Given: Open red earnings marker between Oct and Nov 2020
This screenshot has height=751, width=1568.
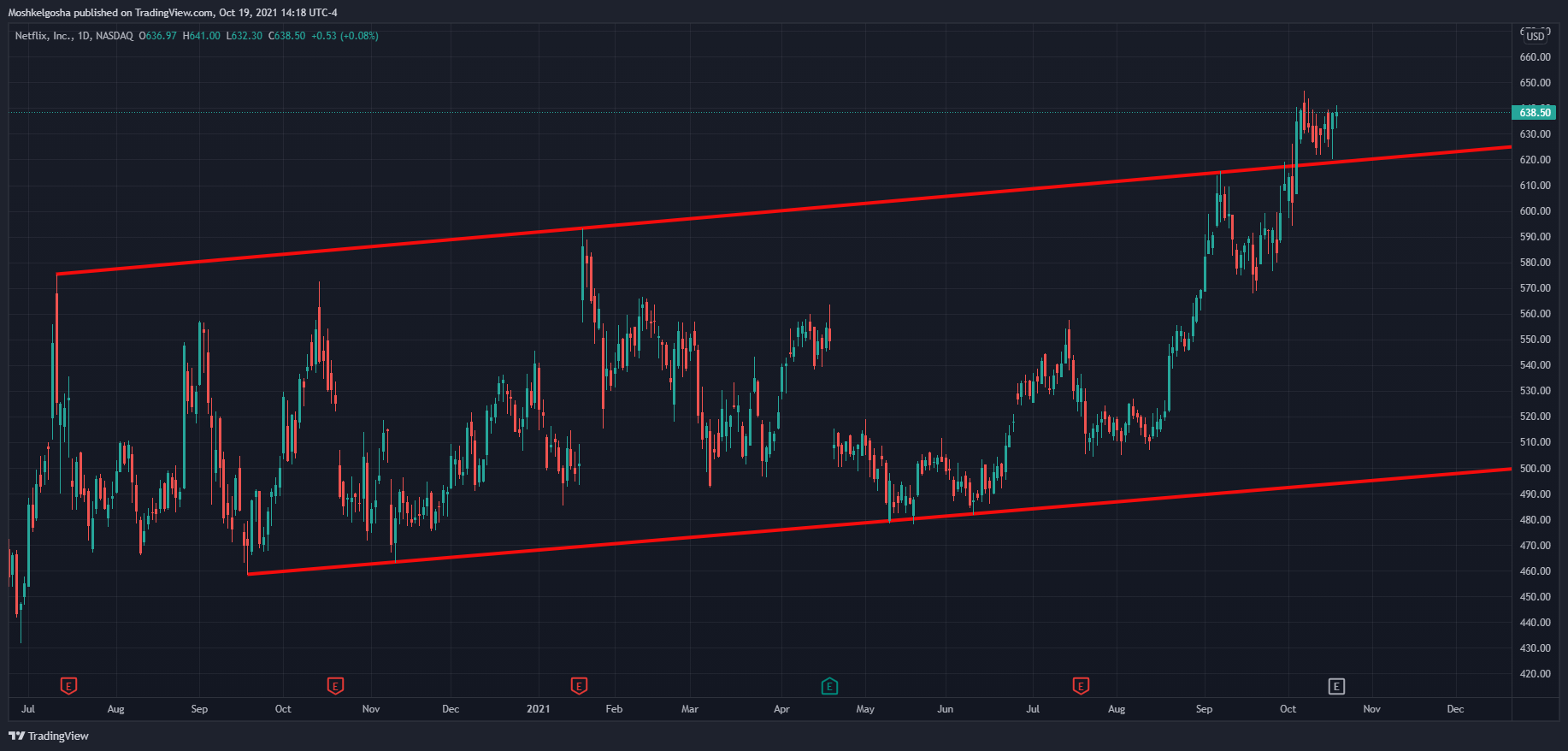Looking at the screenshot, I should click(335, 686).
